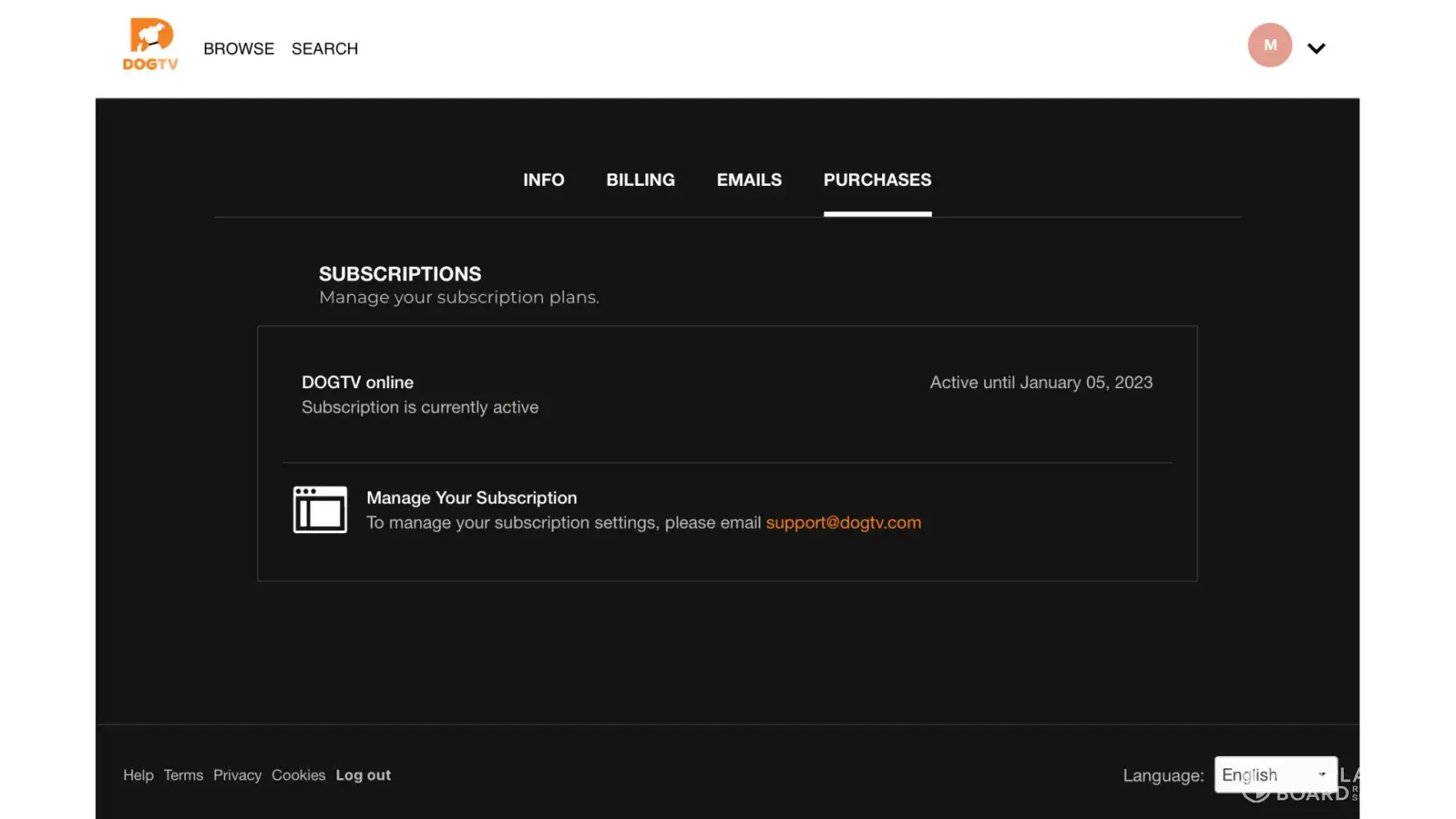Log out of the account

click(363, 775)
